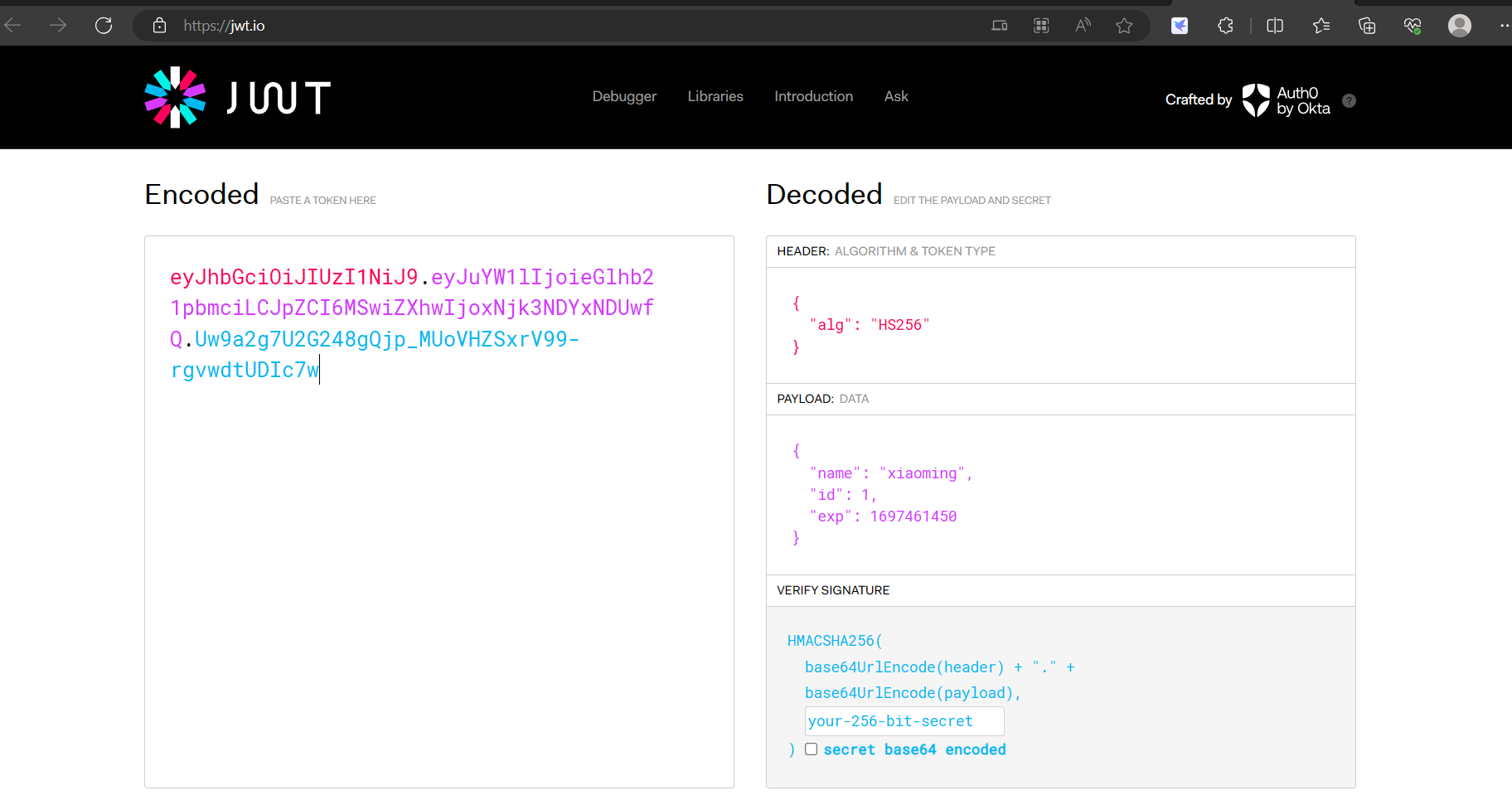Refresh the jwt.io page
Image resolution: width=1512 pixels, height=800 pixels.
tap(104, 26)
